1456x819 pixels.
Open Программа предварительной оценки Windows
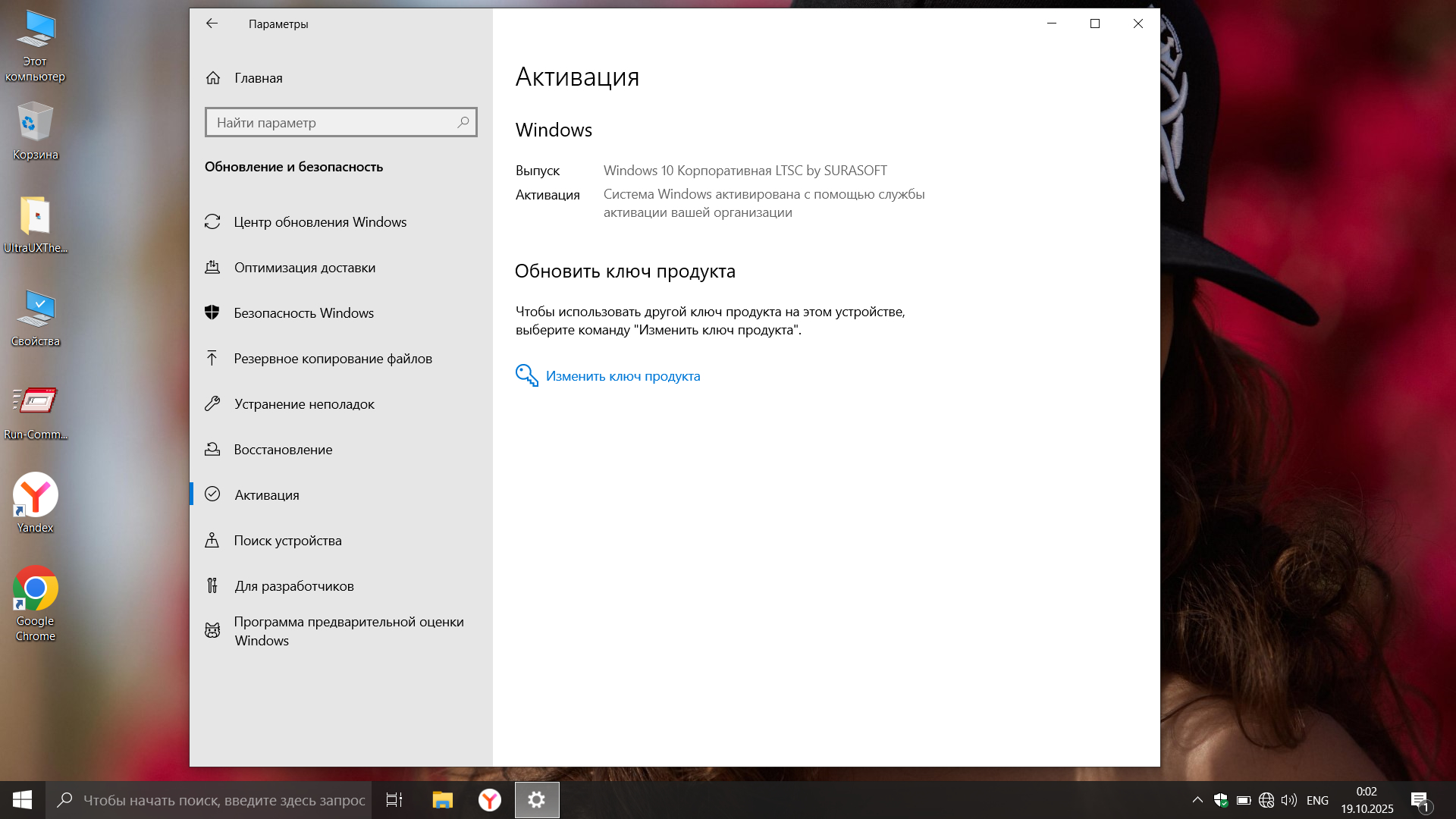[x=348, y=631]
